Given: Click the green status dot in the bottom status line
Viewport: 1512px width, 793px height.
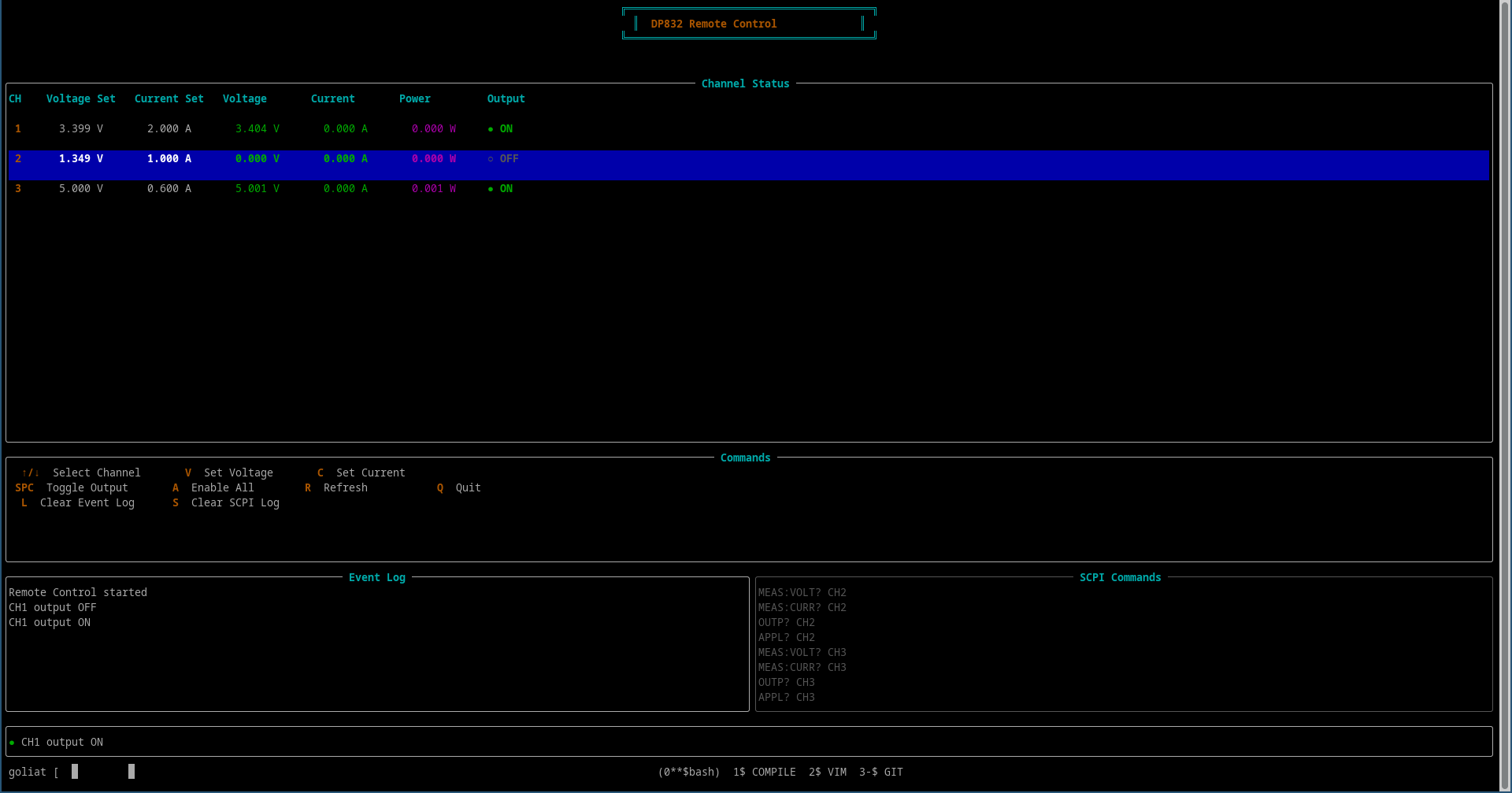Looking at the screenshot, I should click(x=12, y=743).
